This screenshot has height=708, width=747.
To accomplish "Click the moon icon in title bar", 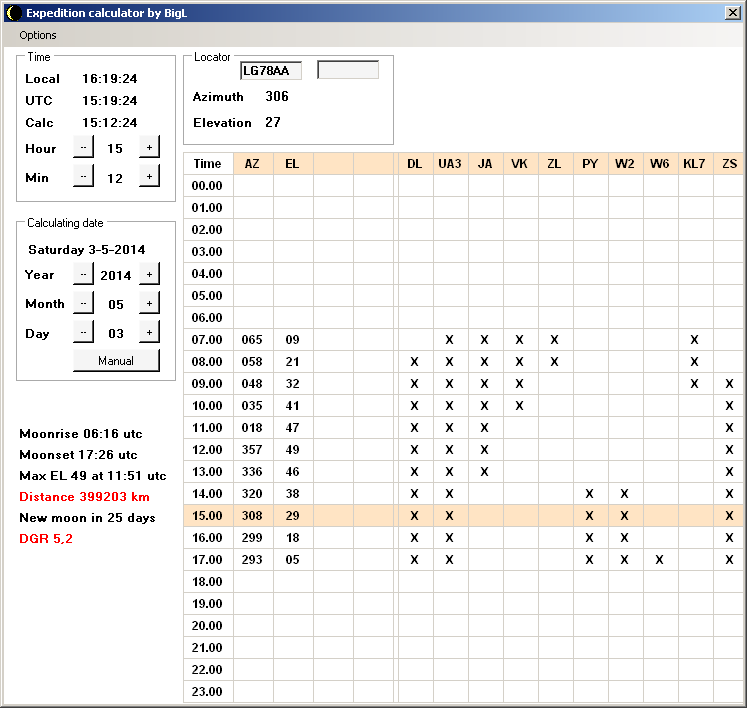I will point(13,13).
